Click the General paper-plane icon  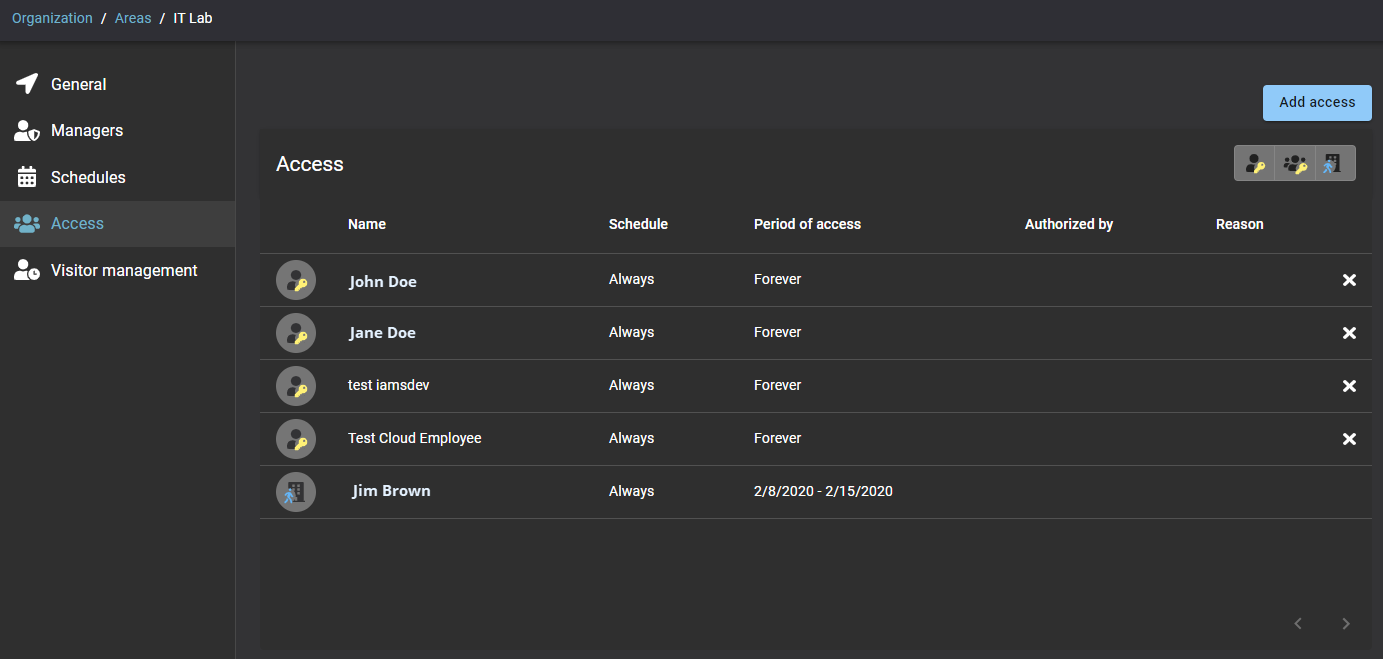click(27, 84)
